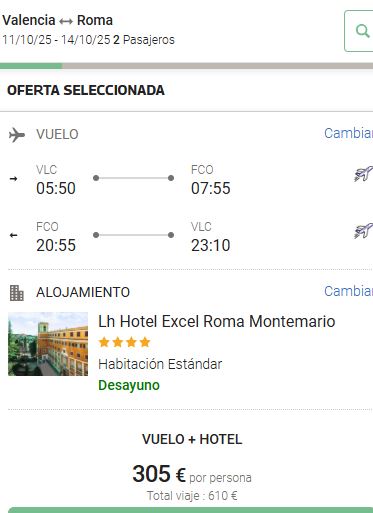Click the booking progress bar
Viewport: 373px width, 513px height.
coord(186,66)
